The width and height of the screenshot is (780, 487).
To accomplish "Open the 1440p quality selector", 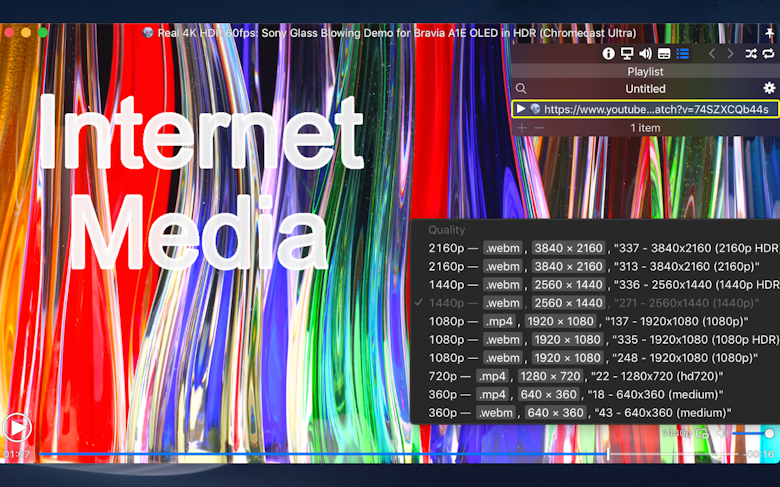I will (677, 433).
